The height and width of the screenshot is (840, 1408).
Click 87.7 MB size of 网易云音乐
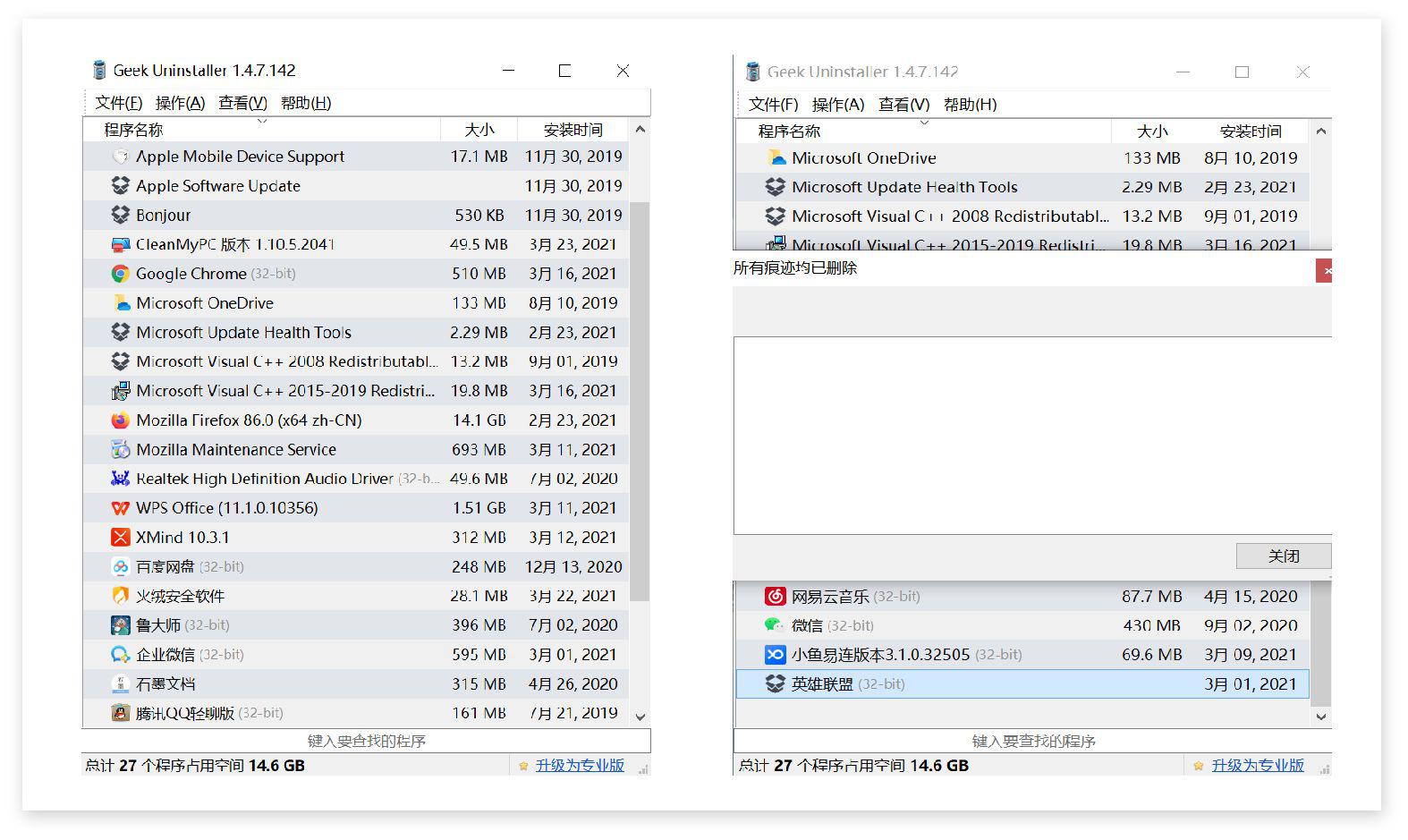1152,597
